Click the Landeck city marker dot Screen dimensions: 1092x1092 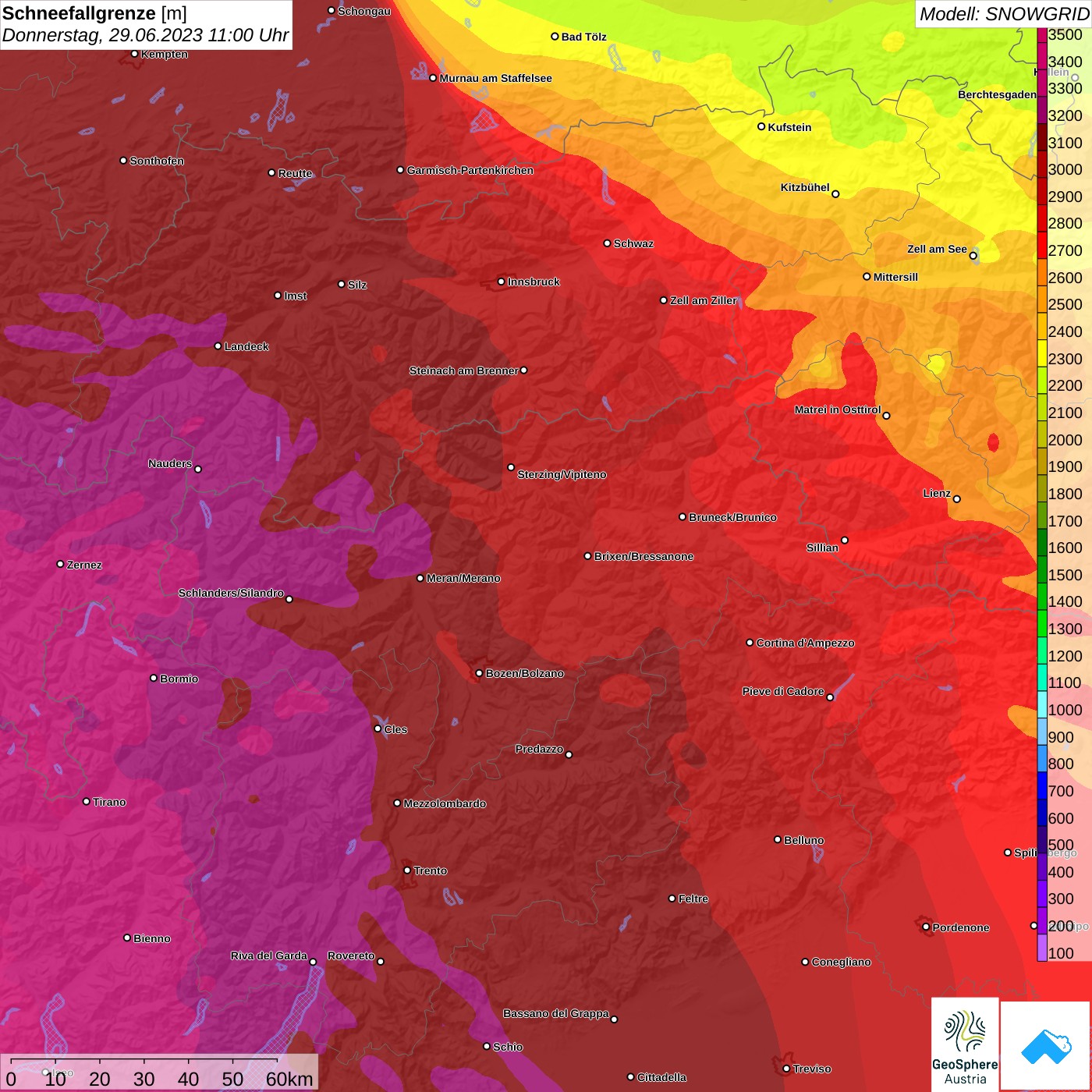coord(218,346)
